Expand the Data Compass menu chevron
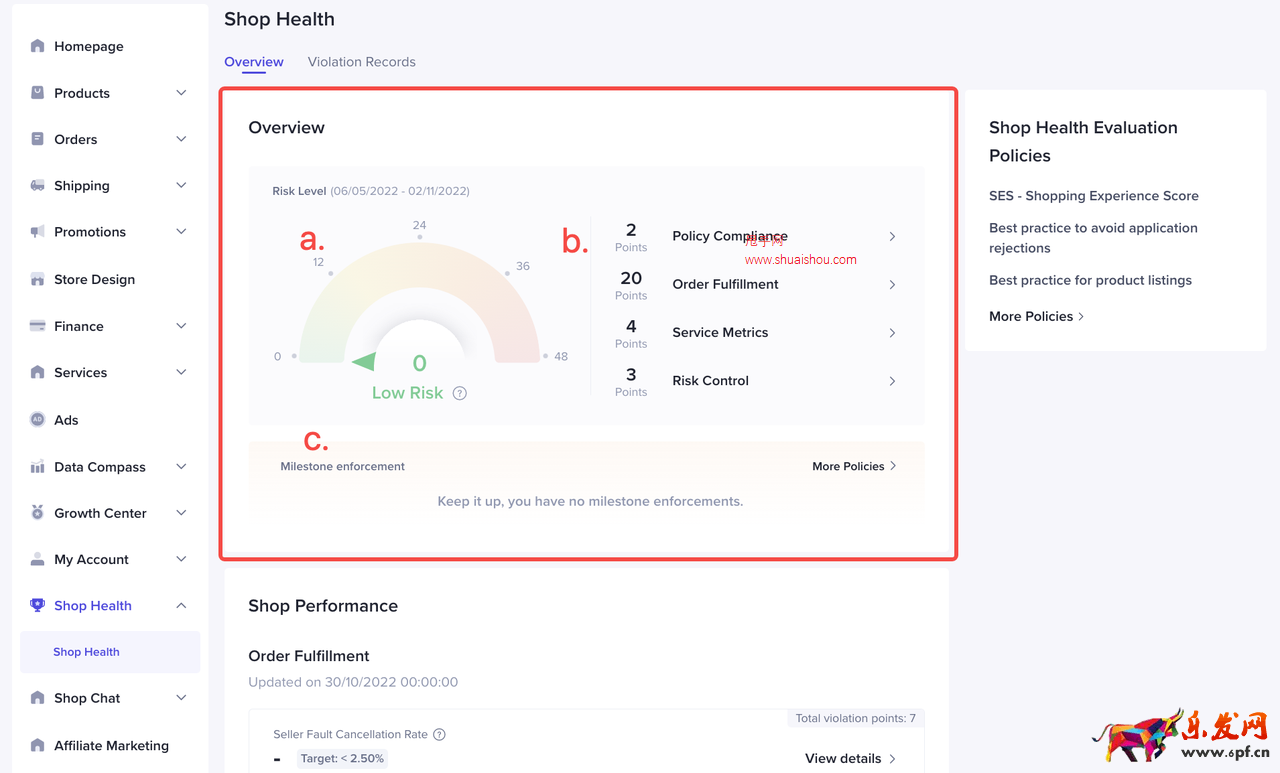1280x773 pixels. click(x=181, y=466)
